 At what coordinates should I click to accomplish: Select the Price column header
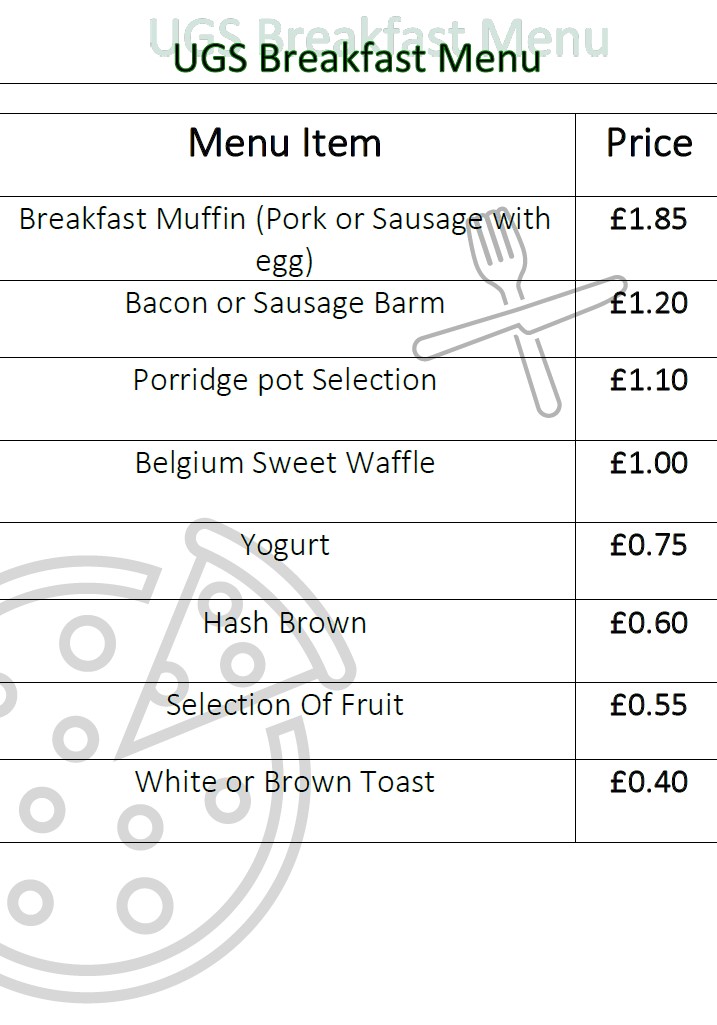(x=649, y=143)
